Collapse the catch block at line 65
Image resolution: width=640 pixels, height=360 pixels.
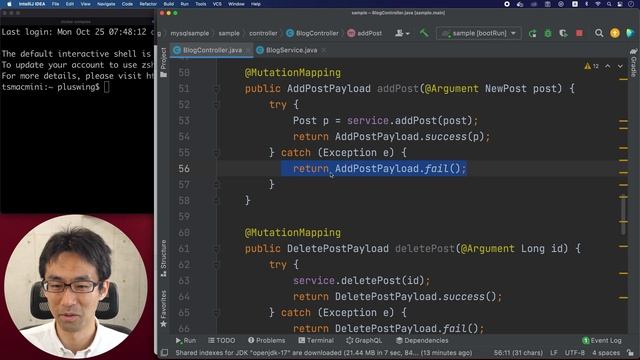(x=217, y=313)
